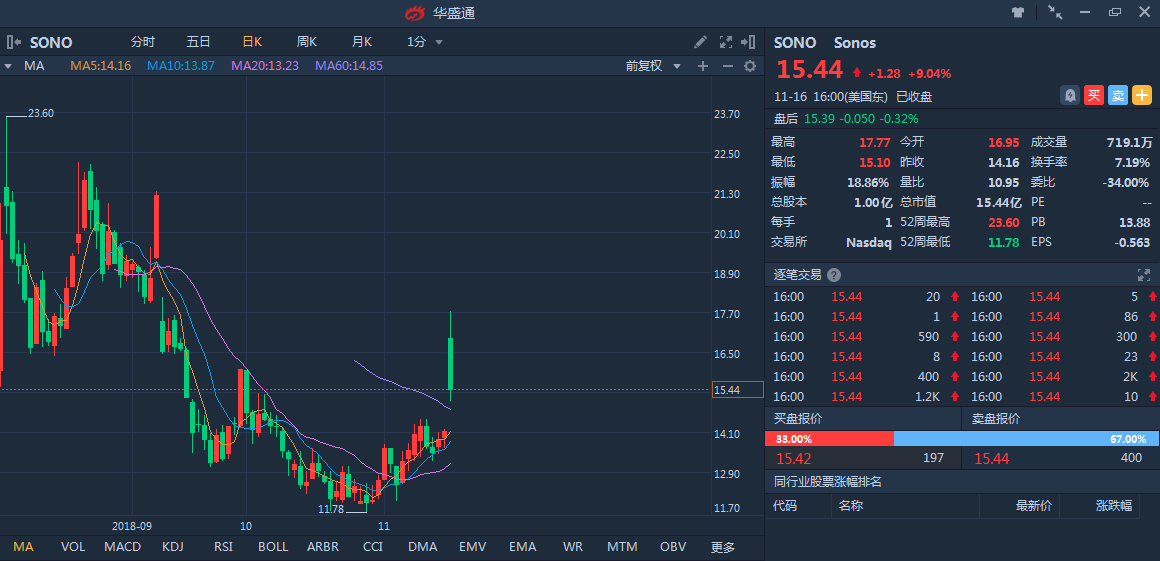The width and height of the screenshot is (1160, 561).
Task: Click the compact mode shrink-arrows icon
Action: pyautogui.click(x=1055, y=12)
